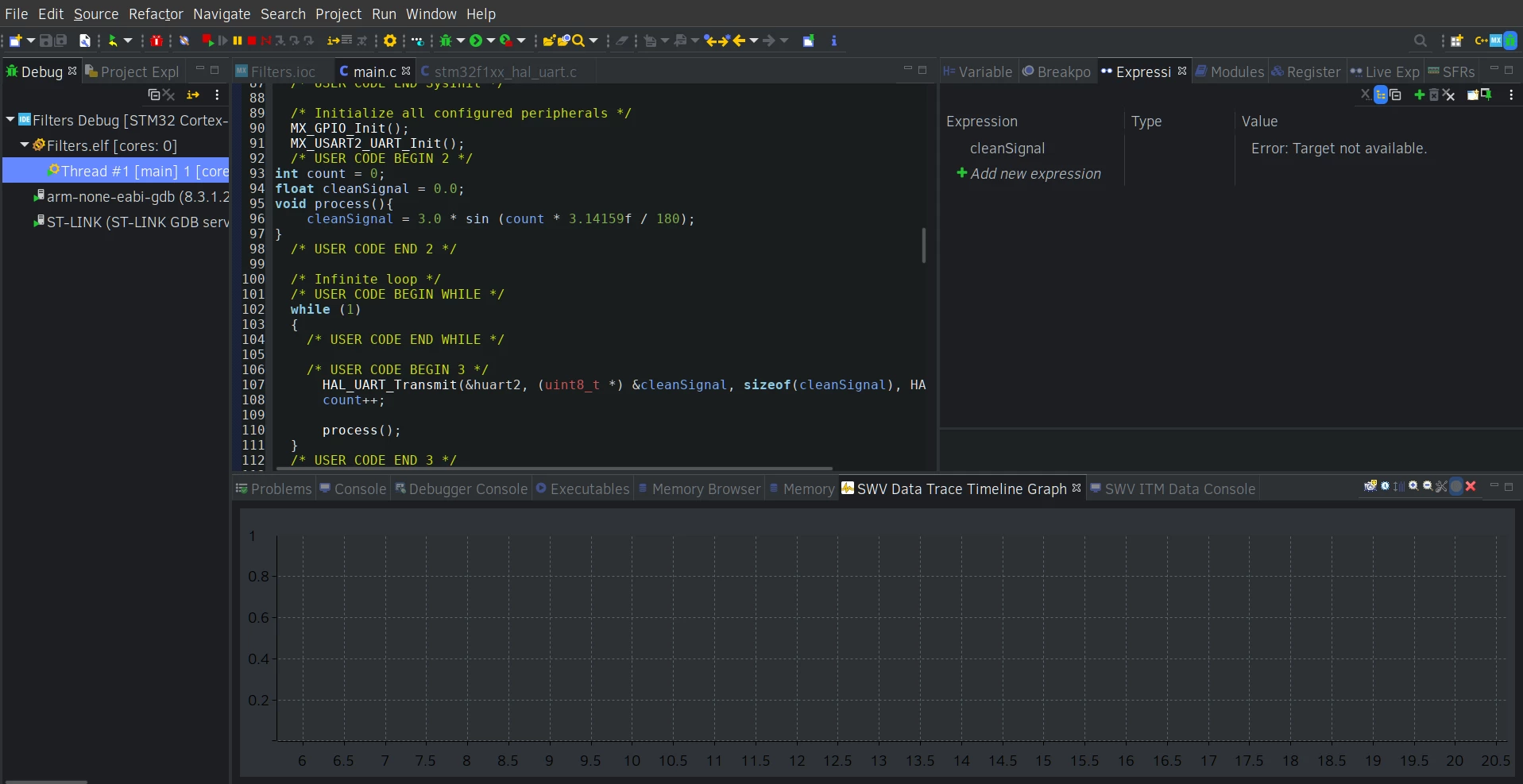Collapse the Filters Debug launch node

(10, 120)
